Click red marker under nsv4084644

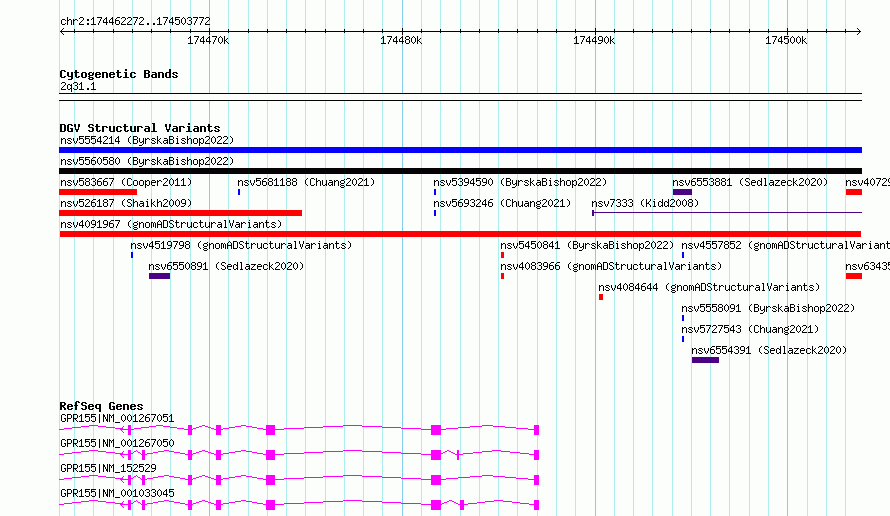[601, 297]
